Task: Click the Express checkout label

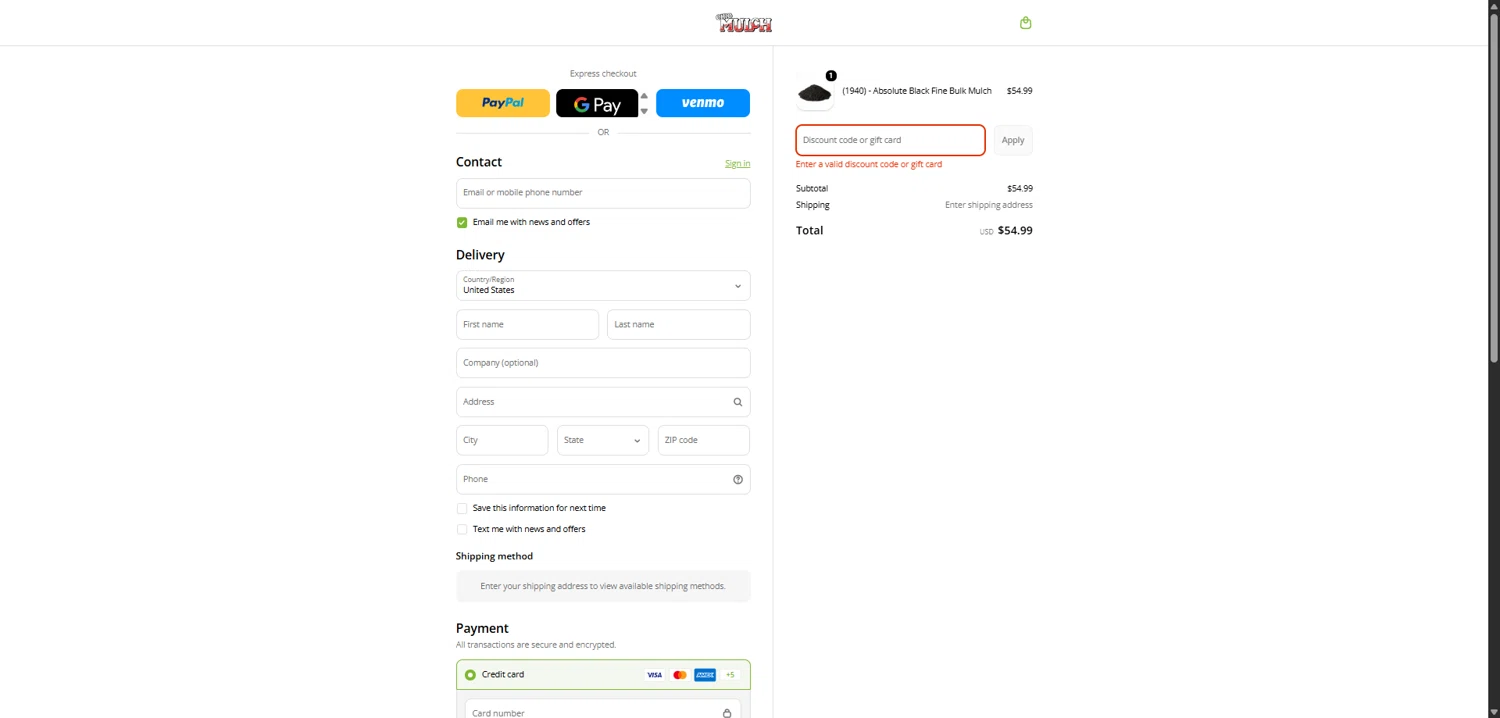Action: pos(603,74)
